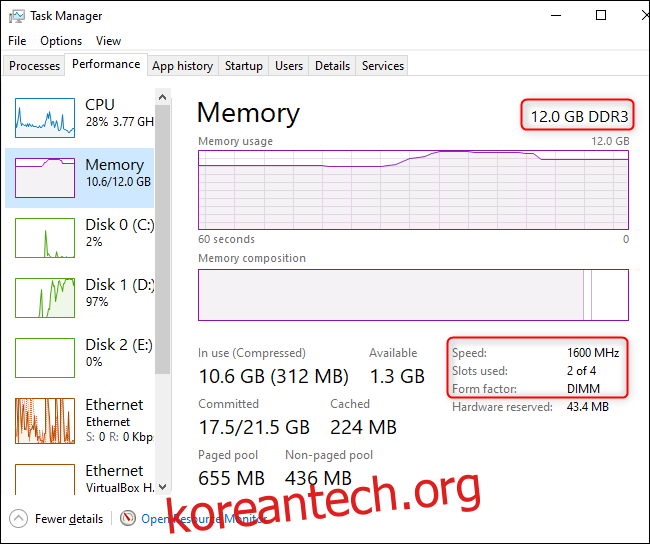Select the Disk 1 (D:) graph thumbnail
This screenshot has width=650, height=544.
(x=45, y=297)
